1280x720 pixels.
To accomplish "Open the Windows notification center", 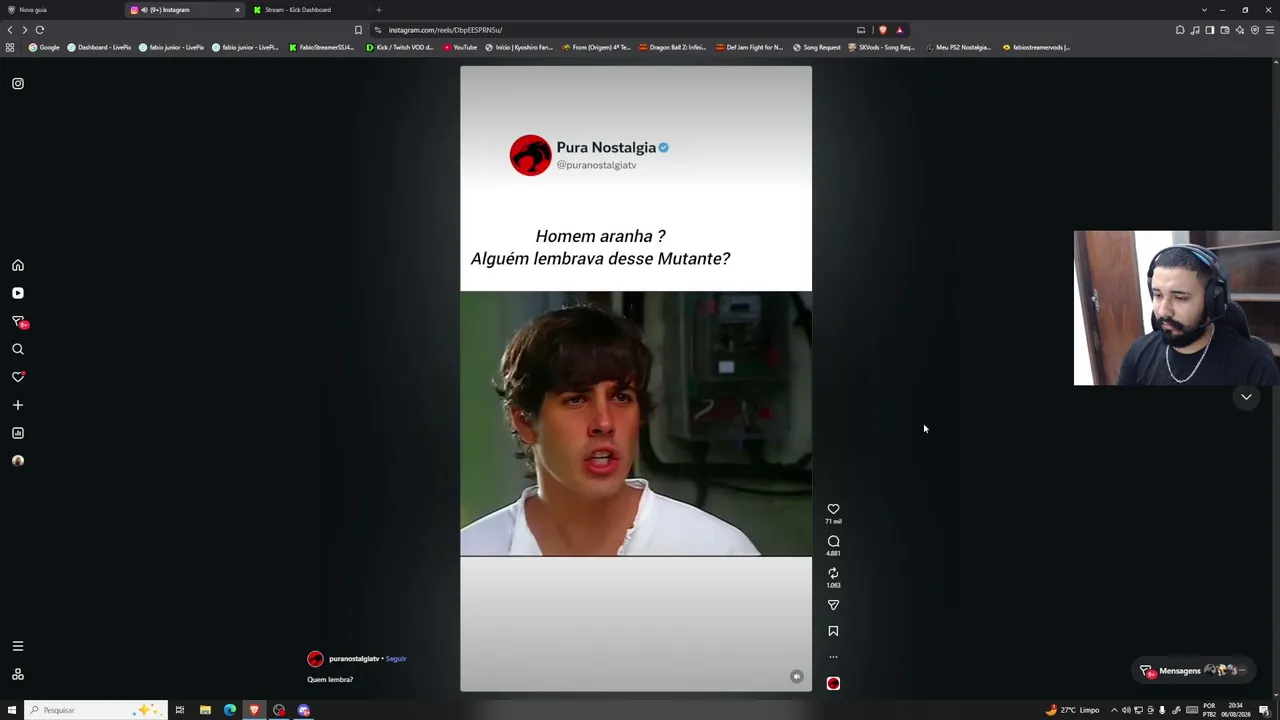I will click(x=1265, y=710).
